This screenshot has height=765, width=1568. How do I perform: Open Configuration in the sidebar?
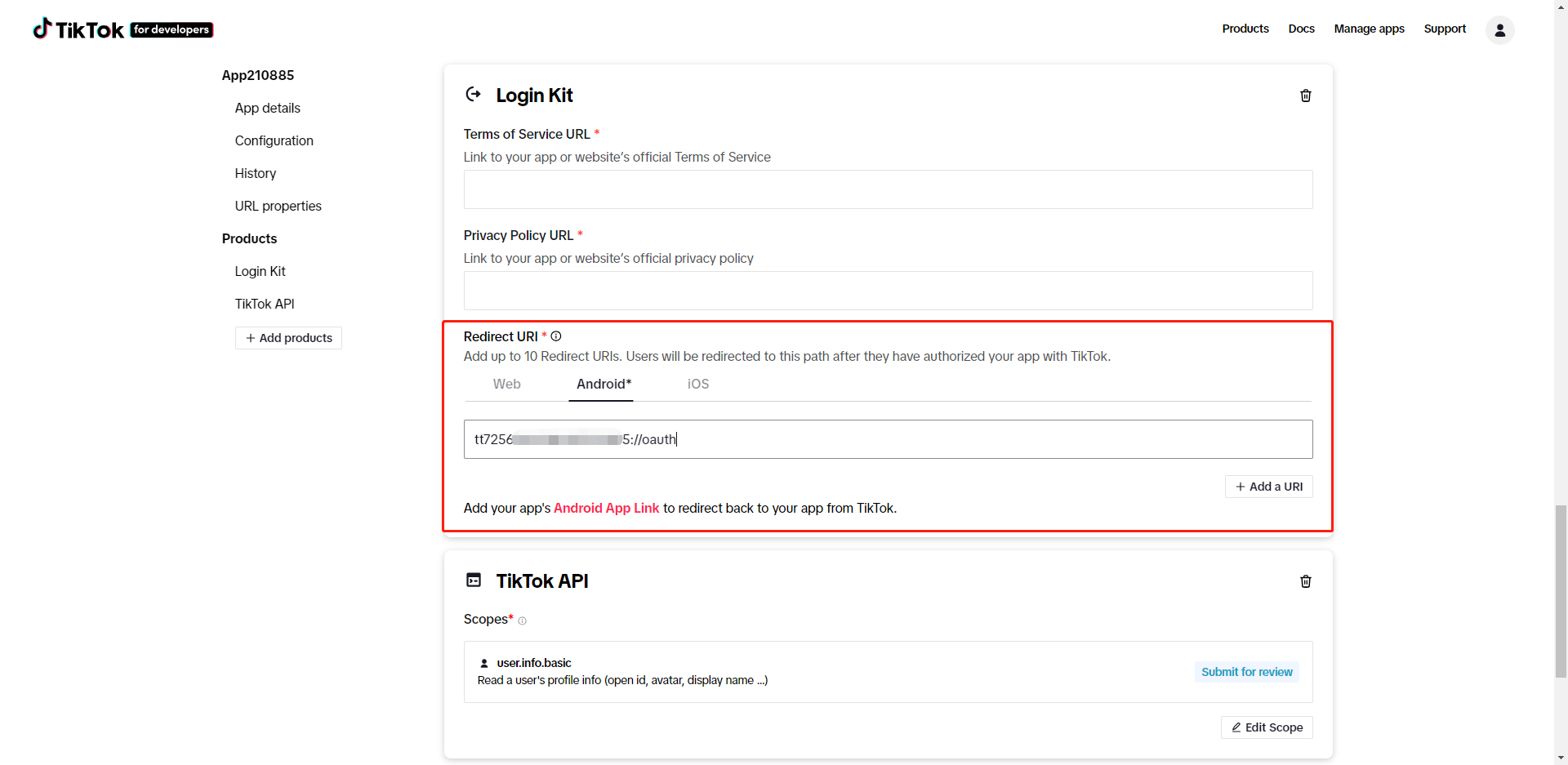tap(274, 140)
